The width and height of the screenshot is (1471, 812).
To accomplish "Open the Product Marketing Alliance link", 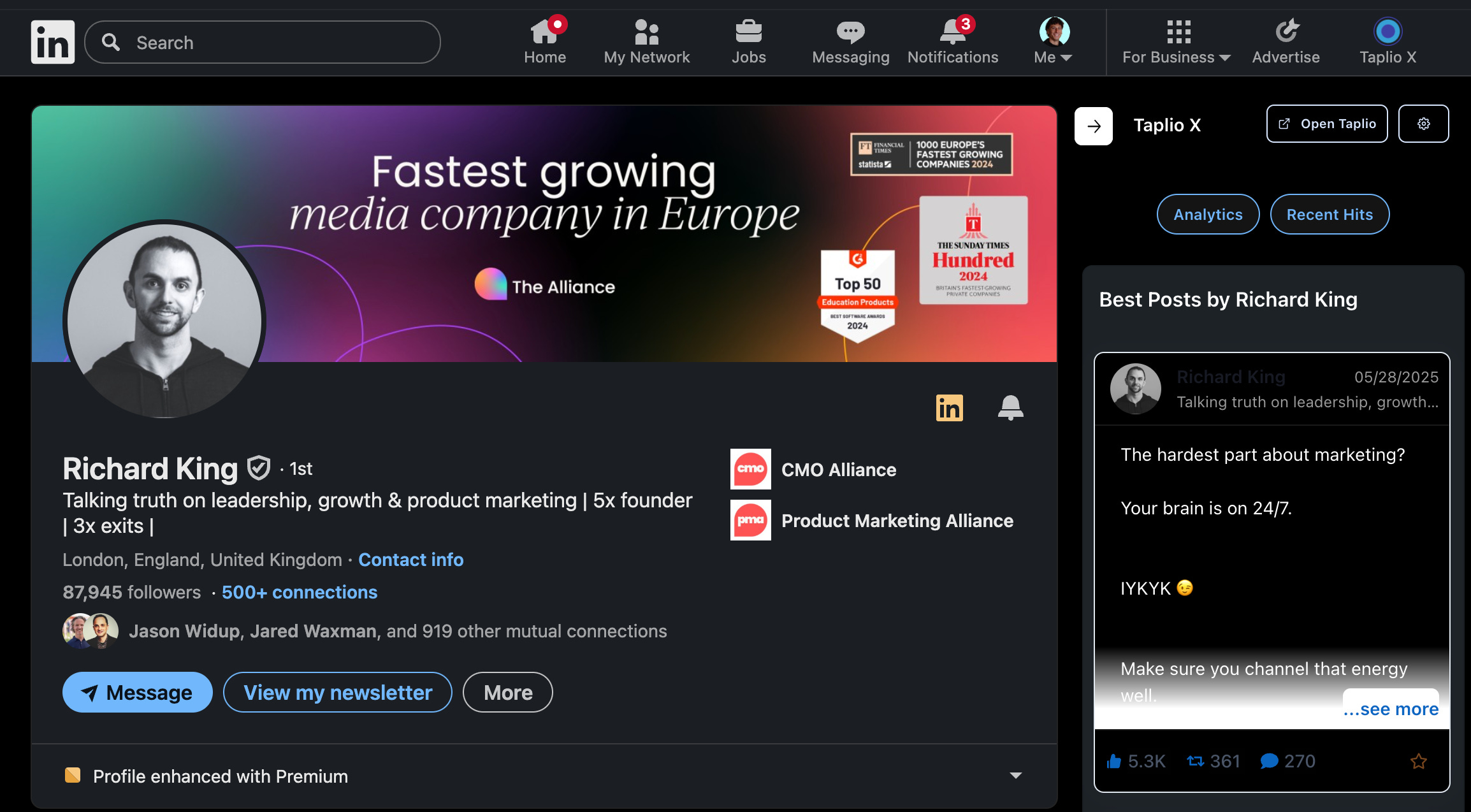I will tap(897, 521).
